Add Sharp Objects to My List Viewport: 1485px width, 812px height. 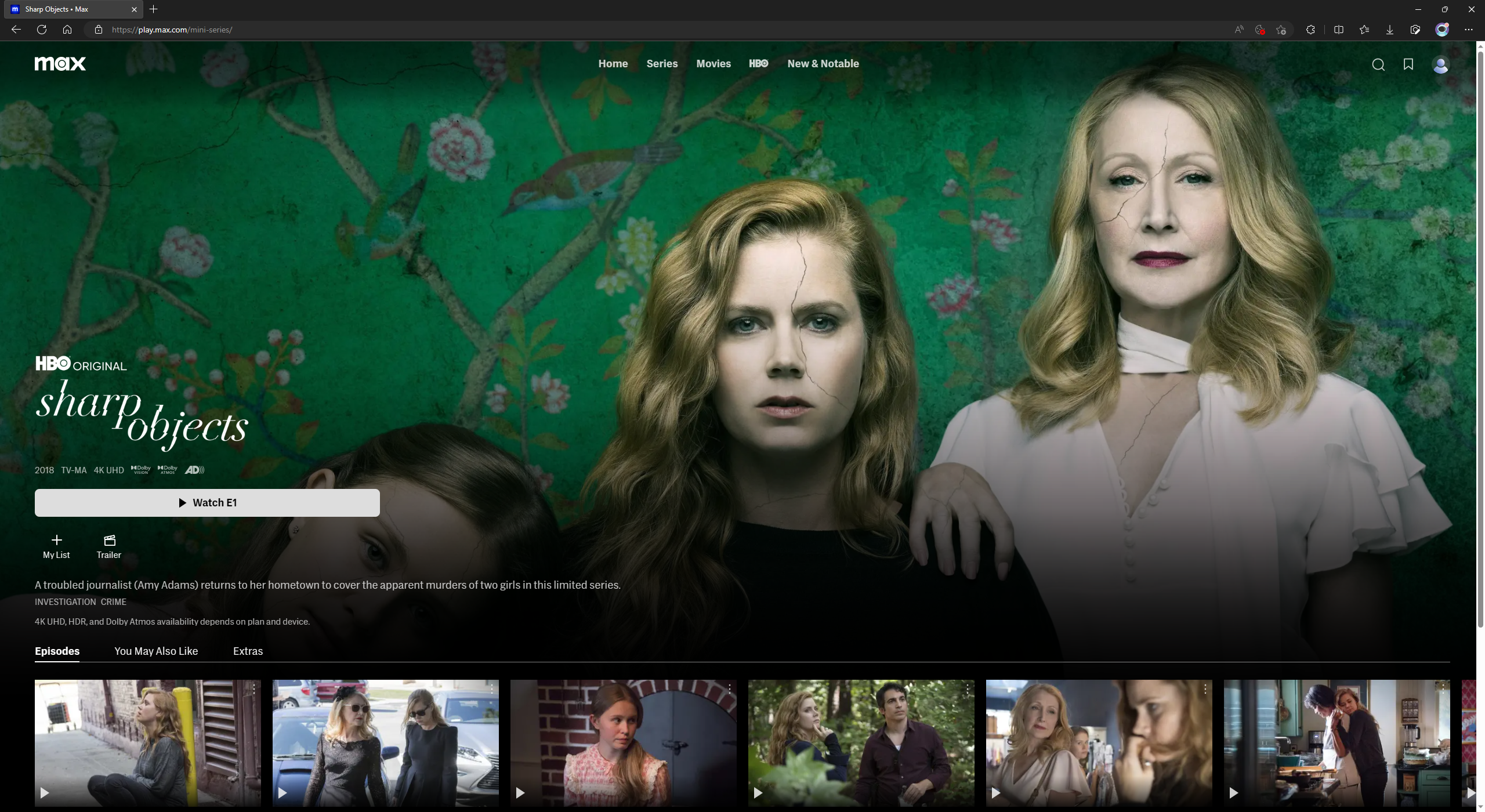(56, 546)
